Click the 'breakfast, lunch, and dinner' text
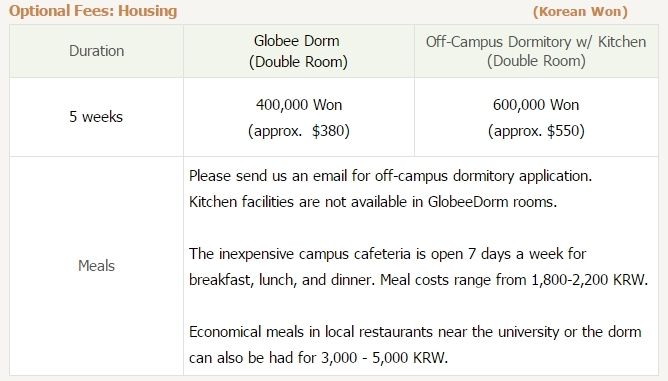The image size is (668, 381). coord(282,280)
